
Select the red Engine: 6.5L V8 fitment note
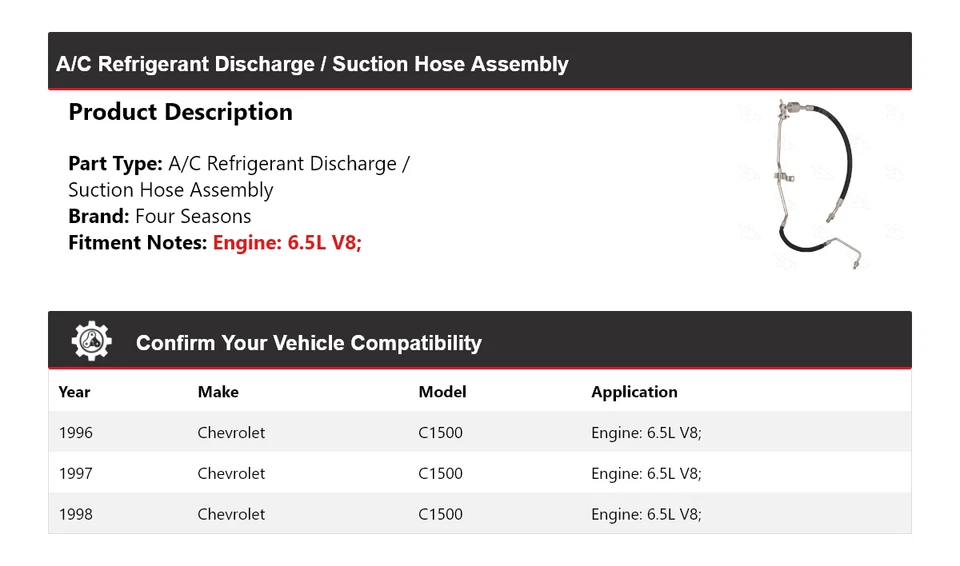click(287, 242)
